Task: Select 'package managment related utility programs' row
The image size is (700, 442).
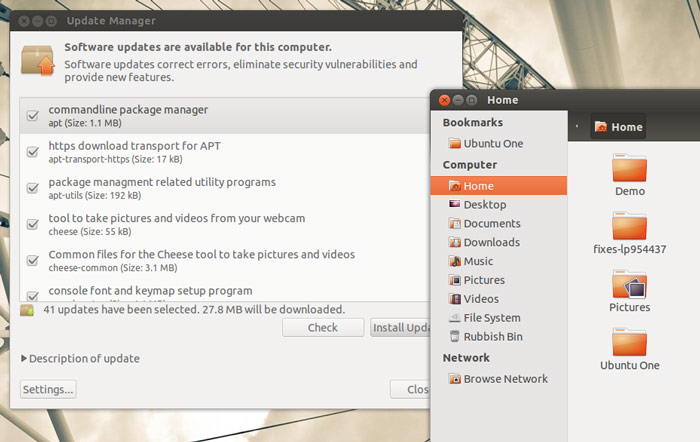Action: tap(225, 188)
